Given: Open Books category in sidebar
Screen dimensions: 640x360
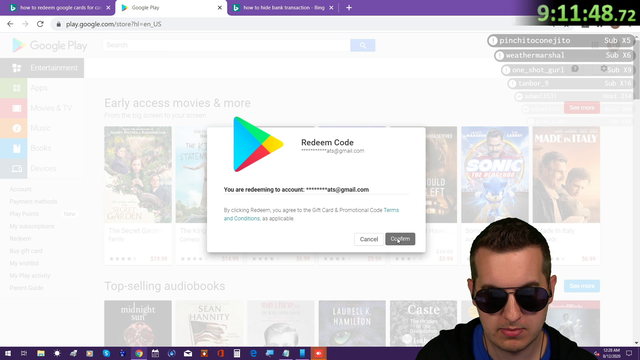Looking at the screenshot, I should (x=42, y=148).
